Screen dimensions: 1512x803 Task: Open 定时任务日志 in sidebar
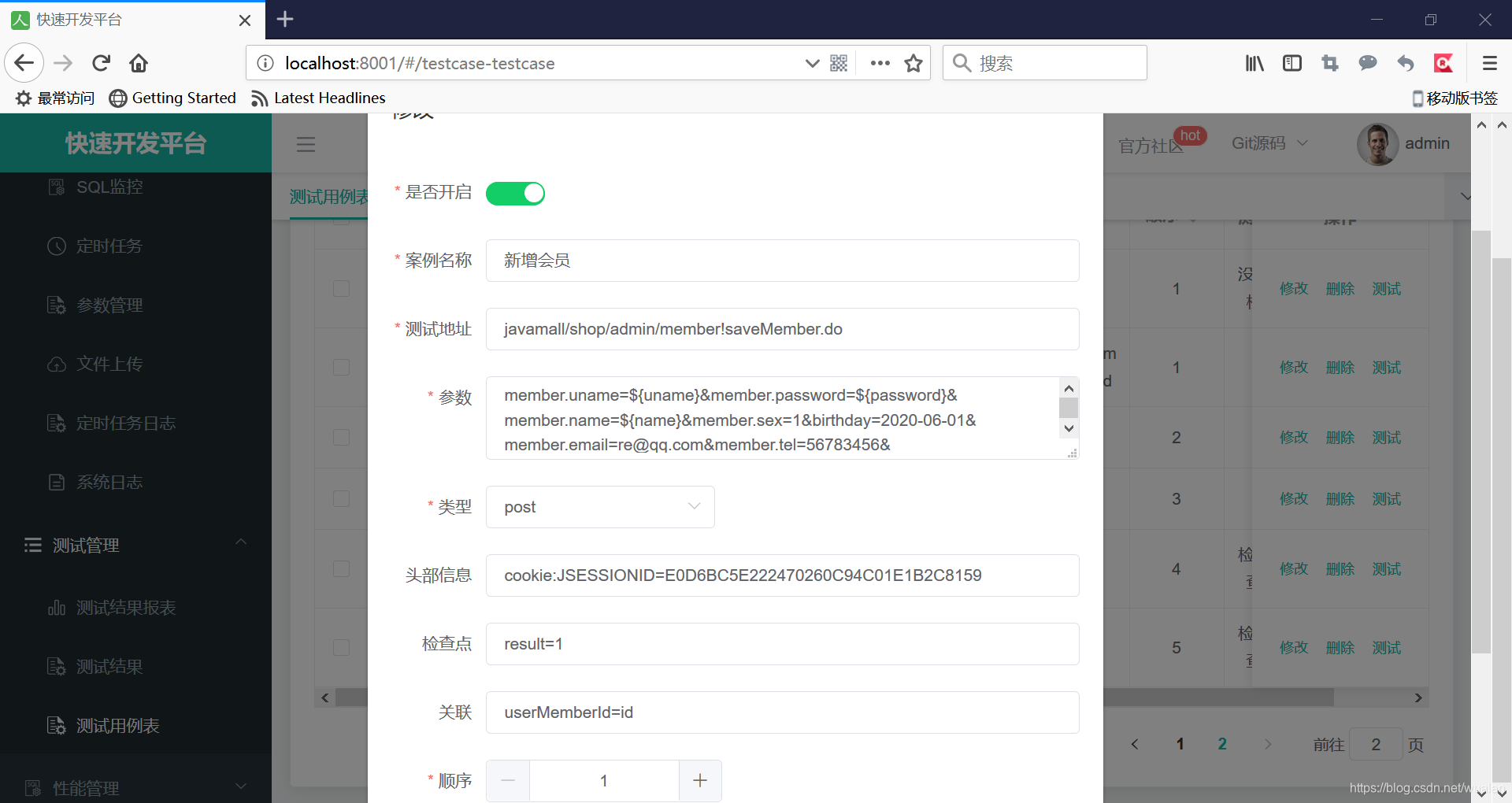[126, 423]
